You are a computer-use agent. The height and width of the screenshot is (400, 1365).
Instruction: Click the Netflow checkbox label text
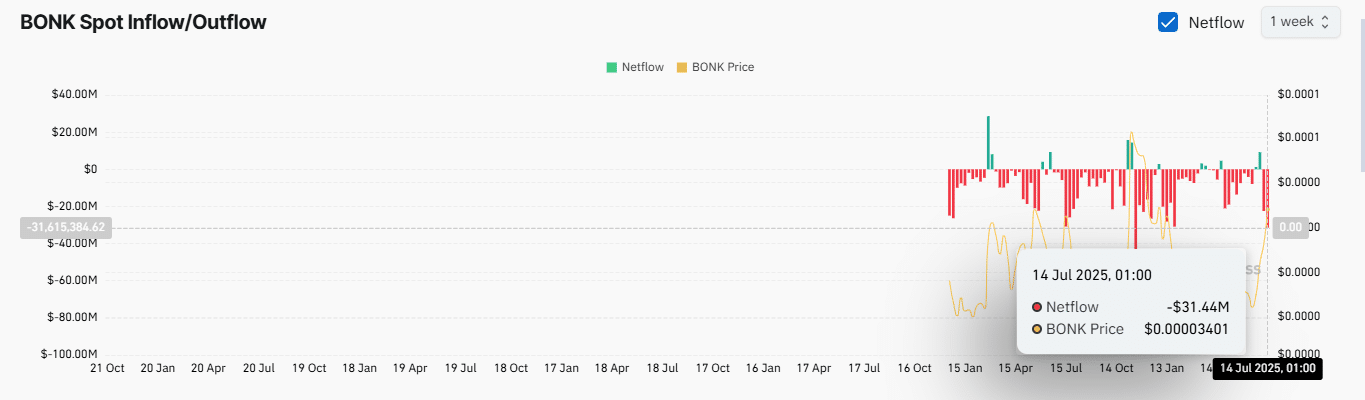click(x=1216, y=22)
